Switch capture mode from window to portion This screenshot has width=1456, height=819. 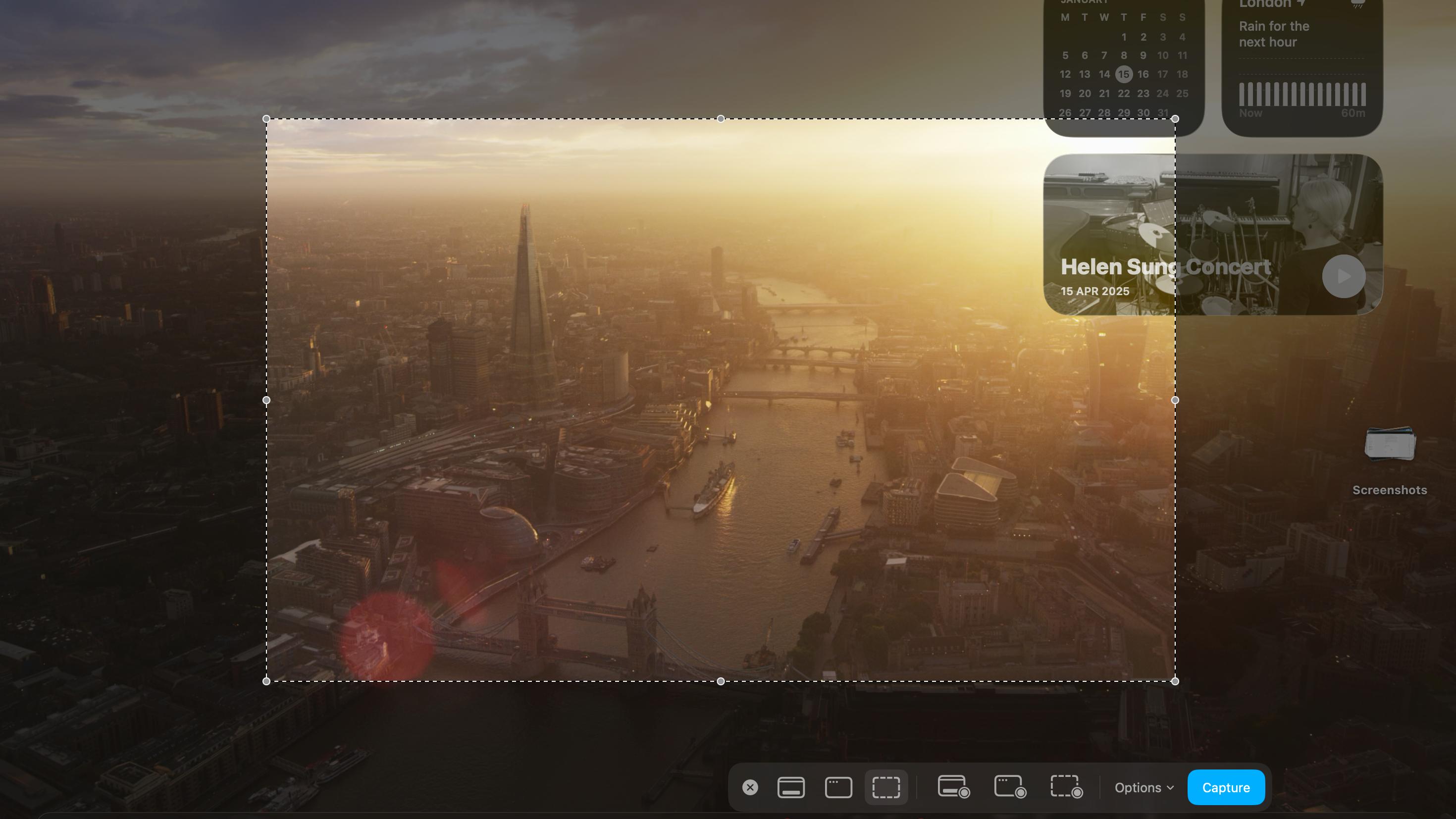click(x=886, y=787)
